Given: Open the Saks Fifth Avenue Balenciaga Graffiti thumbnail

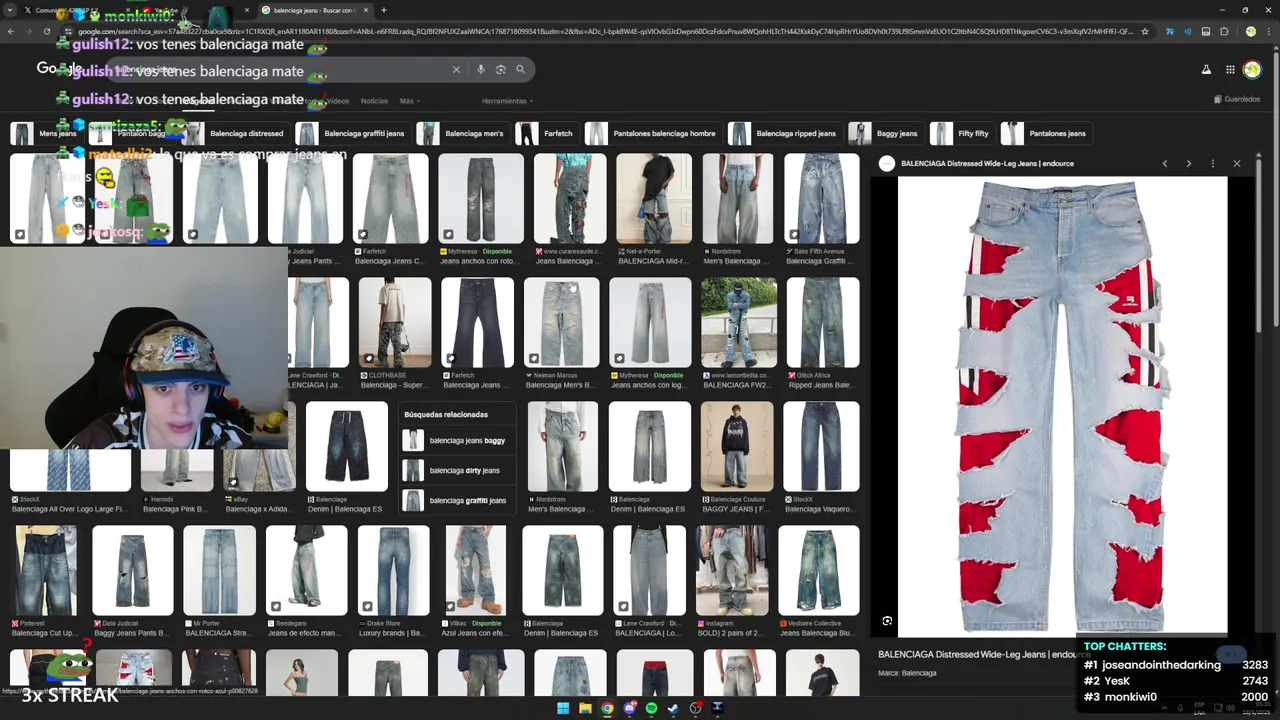Looking at the screenshot, I should [821, 198].
